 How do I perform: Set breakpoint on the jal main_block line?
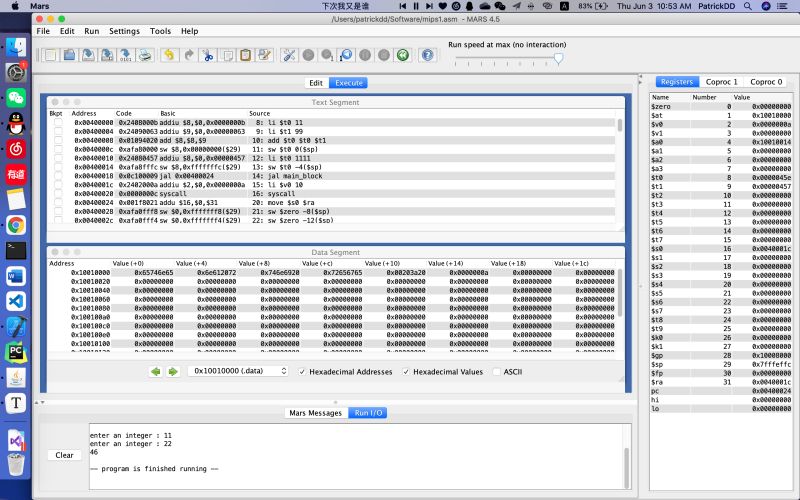pos(58,176)
